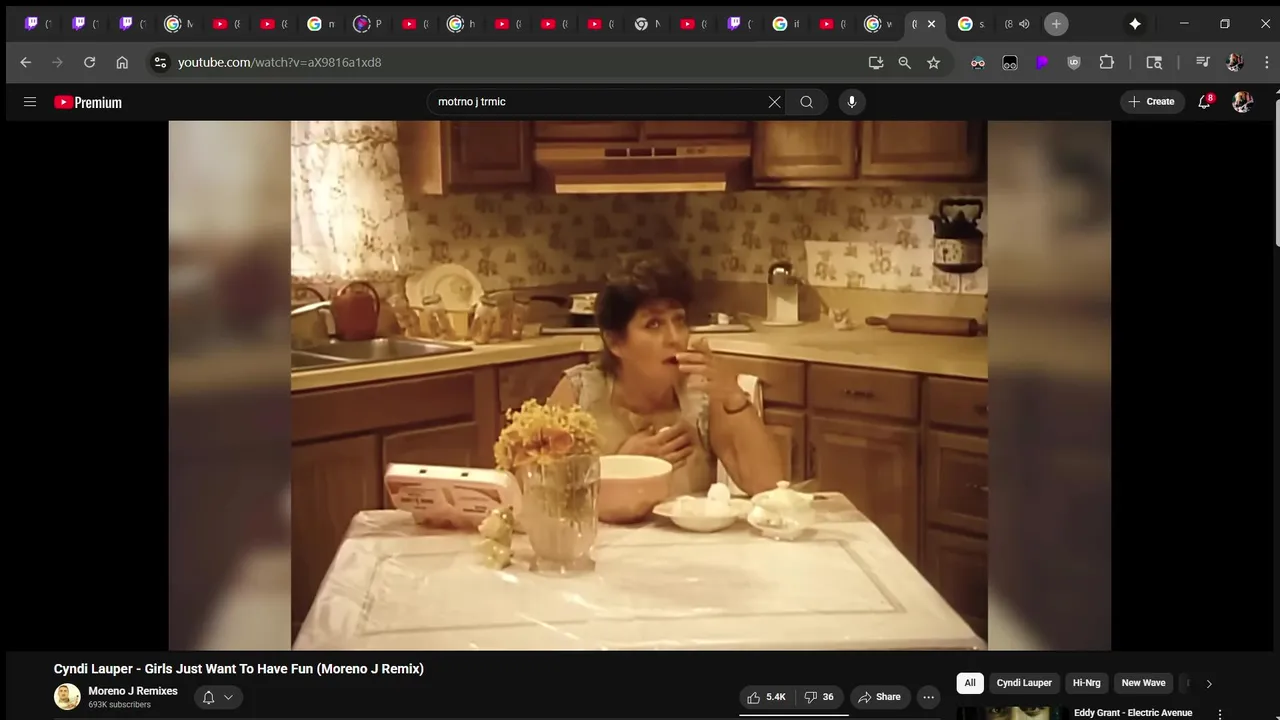
Task: Open the zoom magnifier in address bar
Action: coord(905,62)
